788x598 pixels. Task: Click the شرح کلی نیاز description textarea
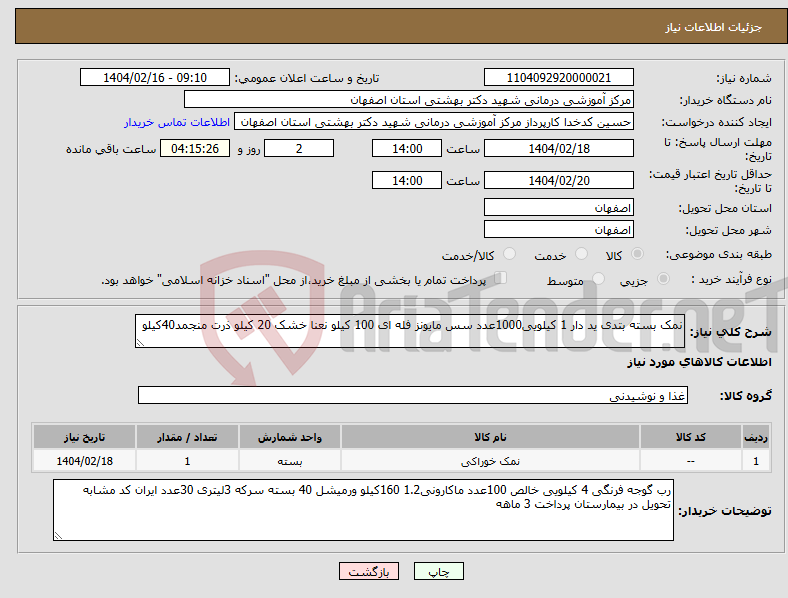pos(410,331)
